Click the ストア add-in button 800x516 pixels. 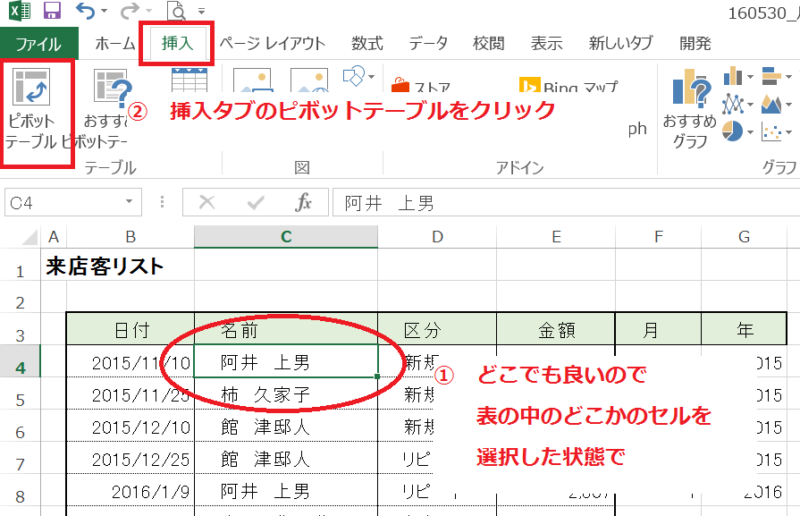tap(421, 86)
